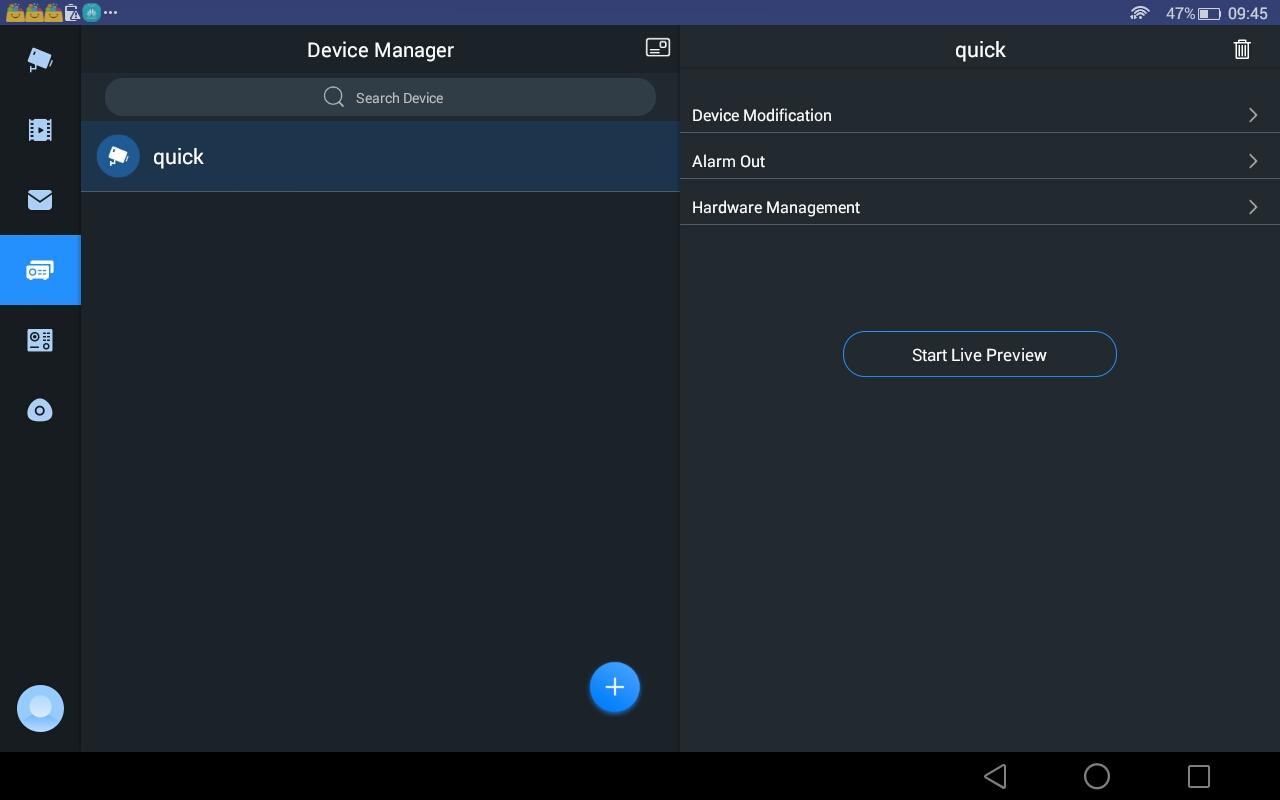Click the magnifier in the search bar
Screen dimensions: 1280x800
(334, 97)
